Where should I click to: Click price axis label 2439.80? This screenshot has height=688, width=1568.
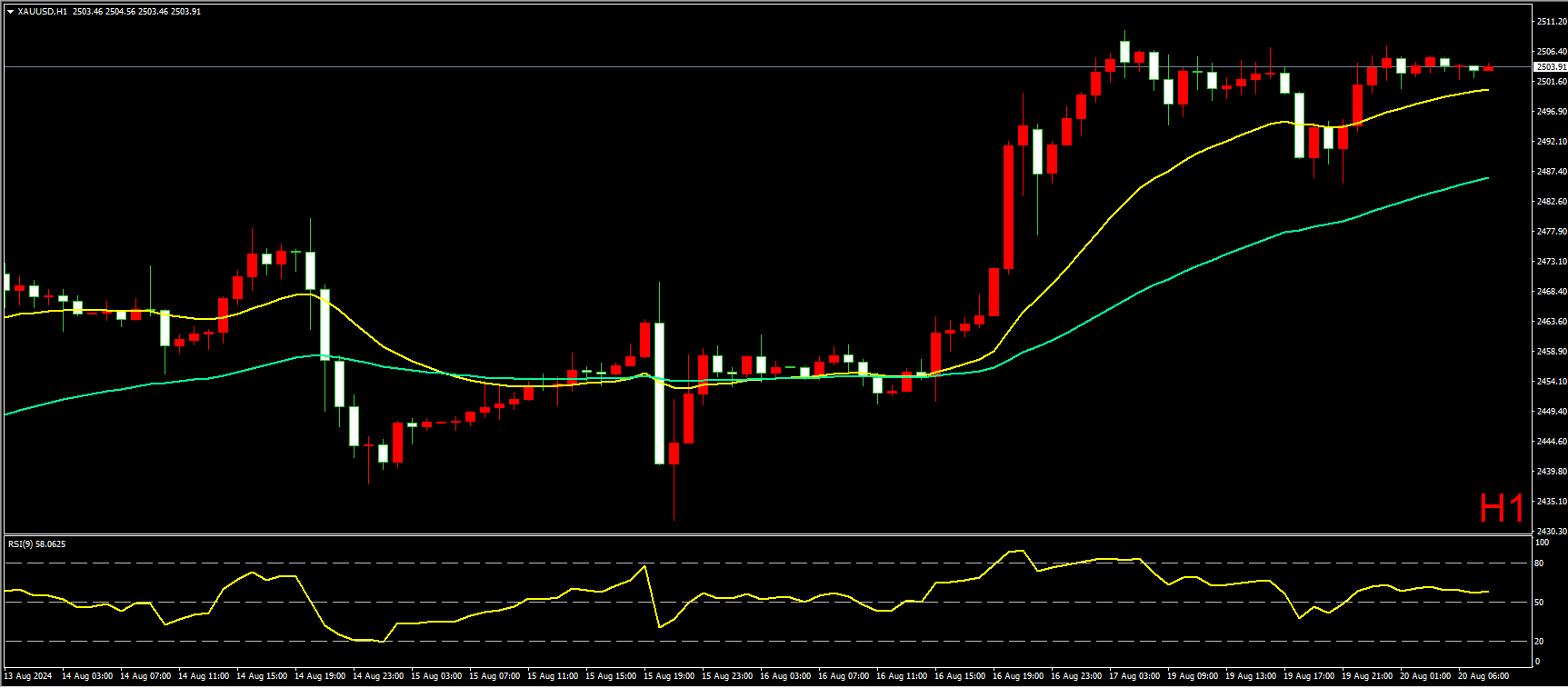click(1552, 472)
